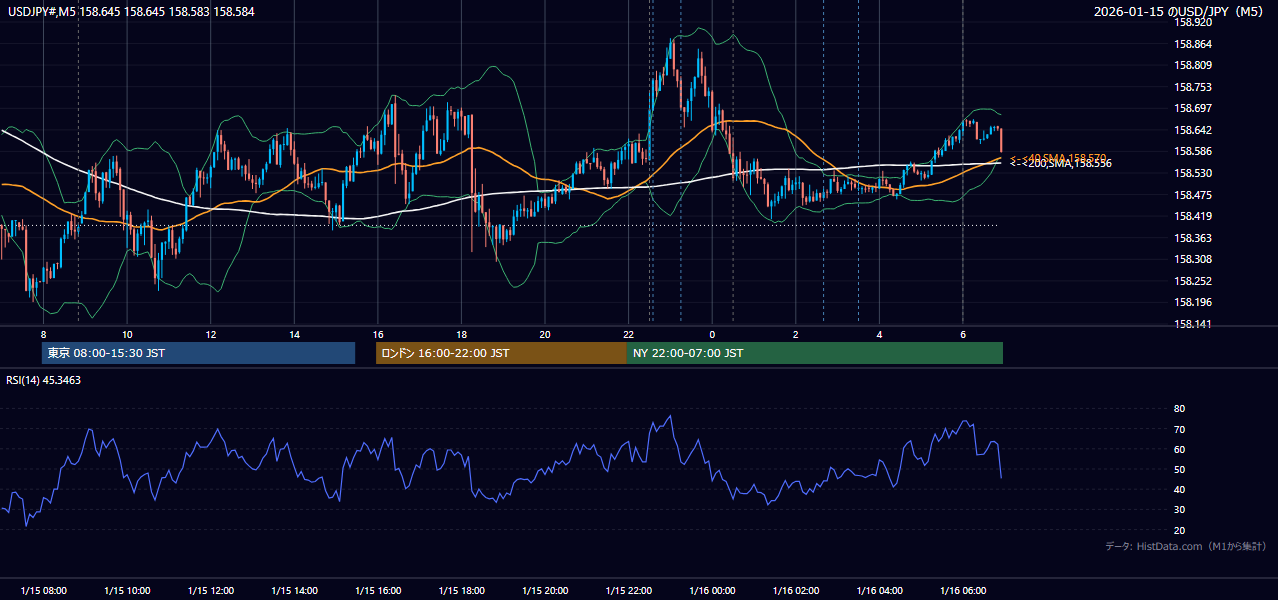Image resolution: width=1278 pixels, height=600 pixels.
Task: Click price axis value 158.141
Action: coord(1193,324)
